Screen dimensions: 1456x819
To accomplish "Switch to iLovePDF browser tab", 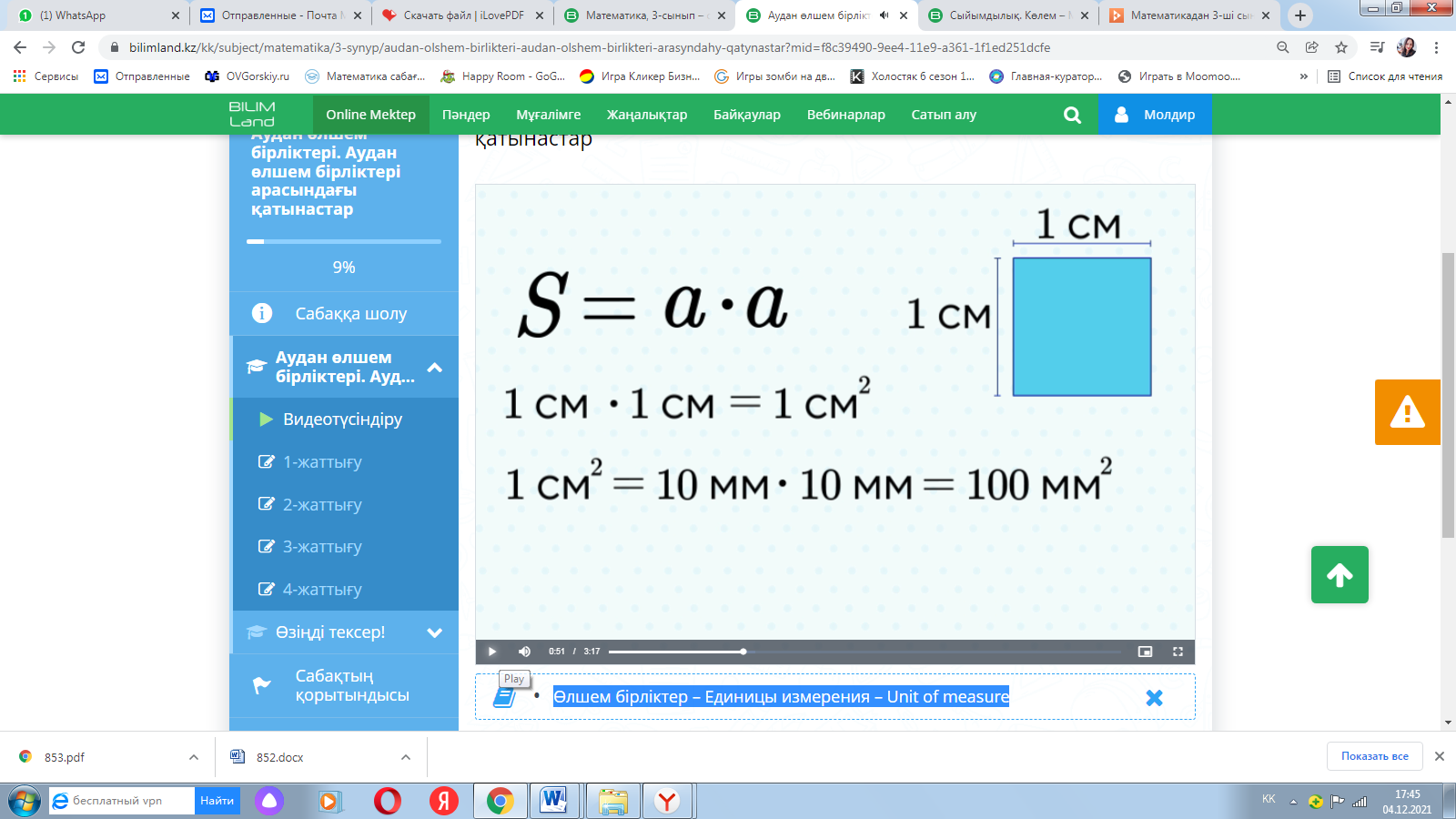I will 462,15.
